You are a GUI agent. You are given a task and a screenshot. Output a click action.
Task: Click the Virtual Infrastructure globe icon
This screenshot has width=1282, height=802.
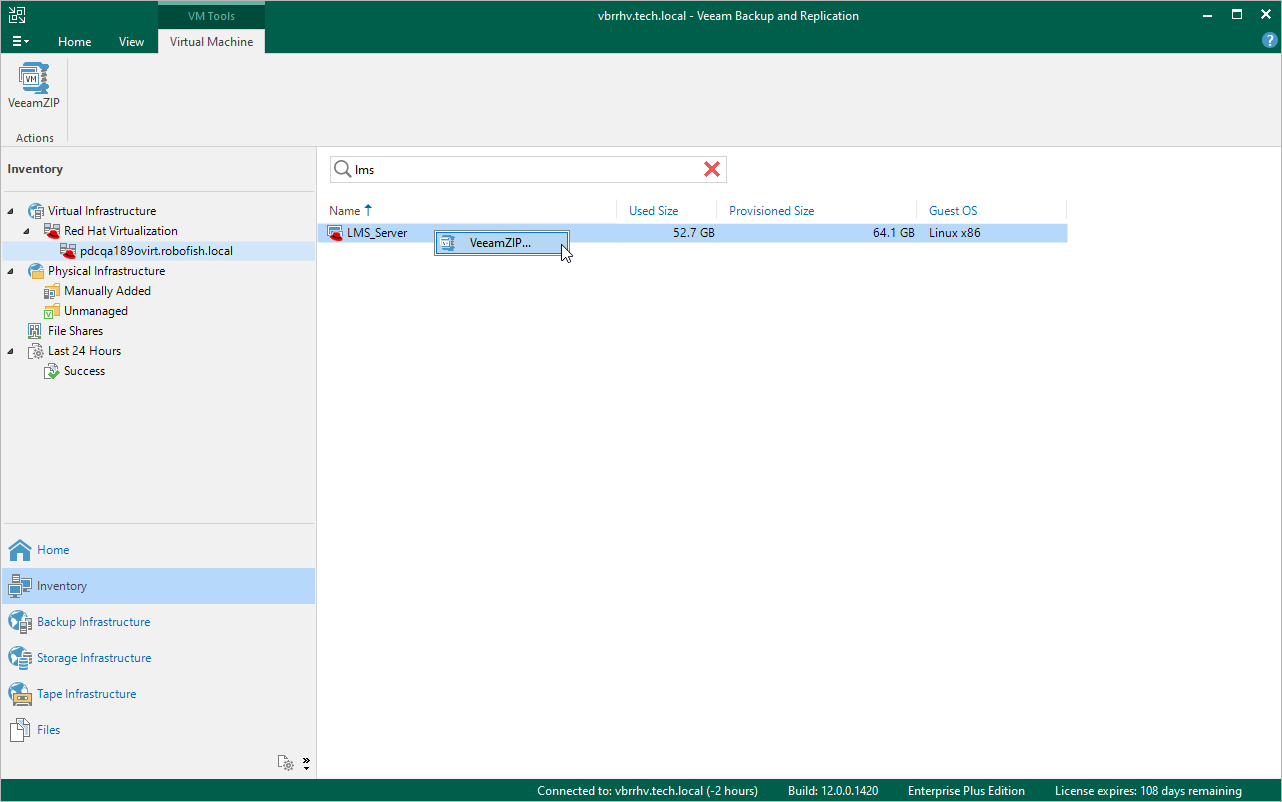pos(36,211)
